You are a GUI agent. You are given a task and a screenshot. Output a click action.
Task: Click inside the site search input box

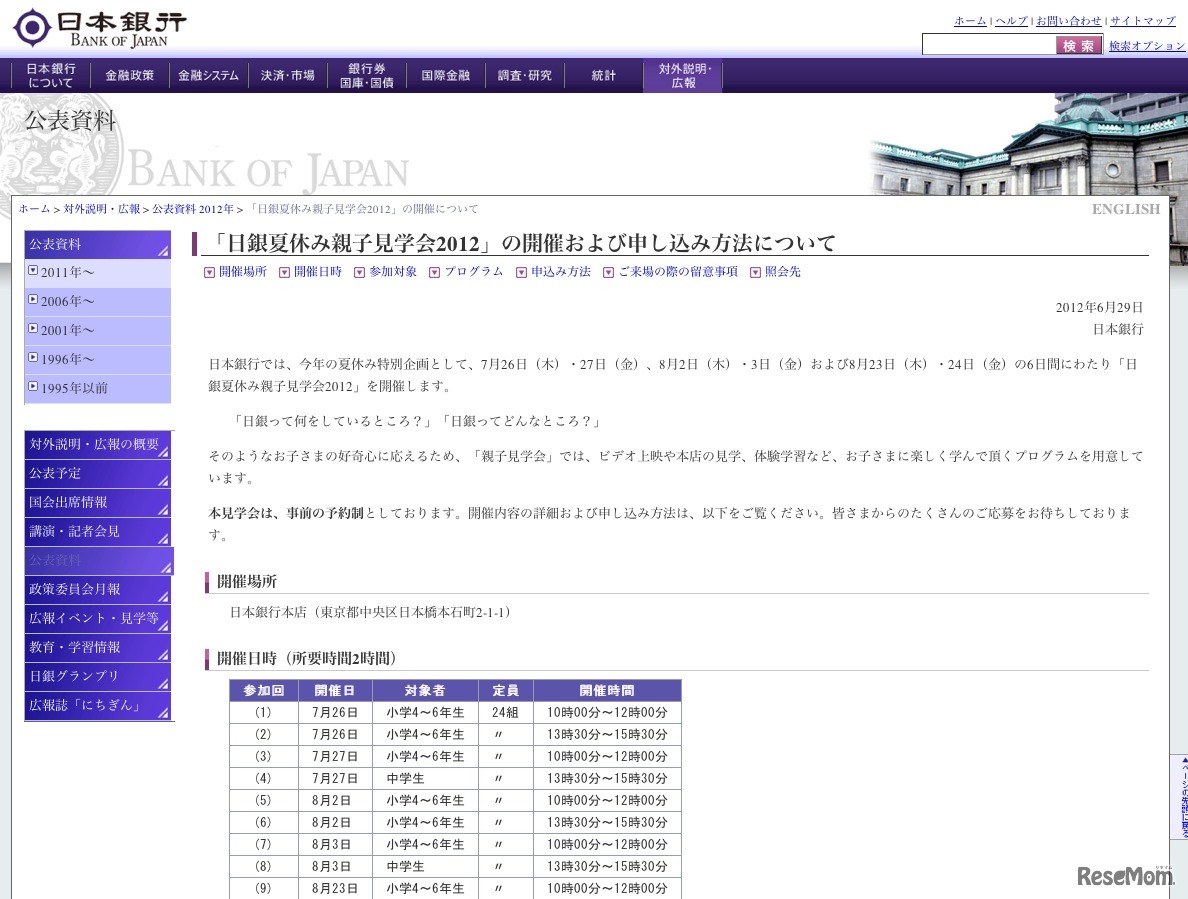tap(990, 44)
